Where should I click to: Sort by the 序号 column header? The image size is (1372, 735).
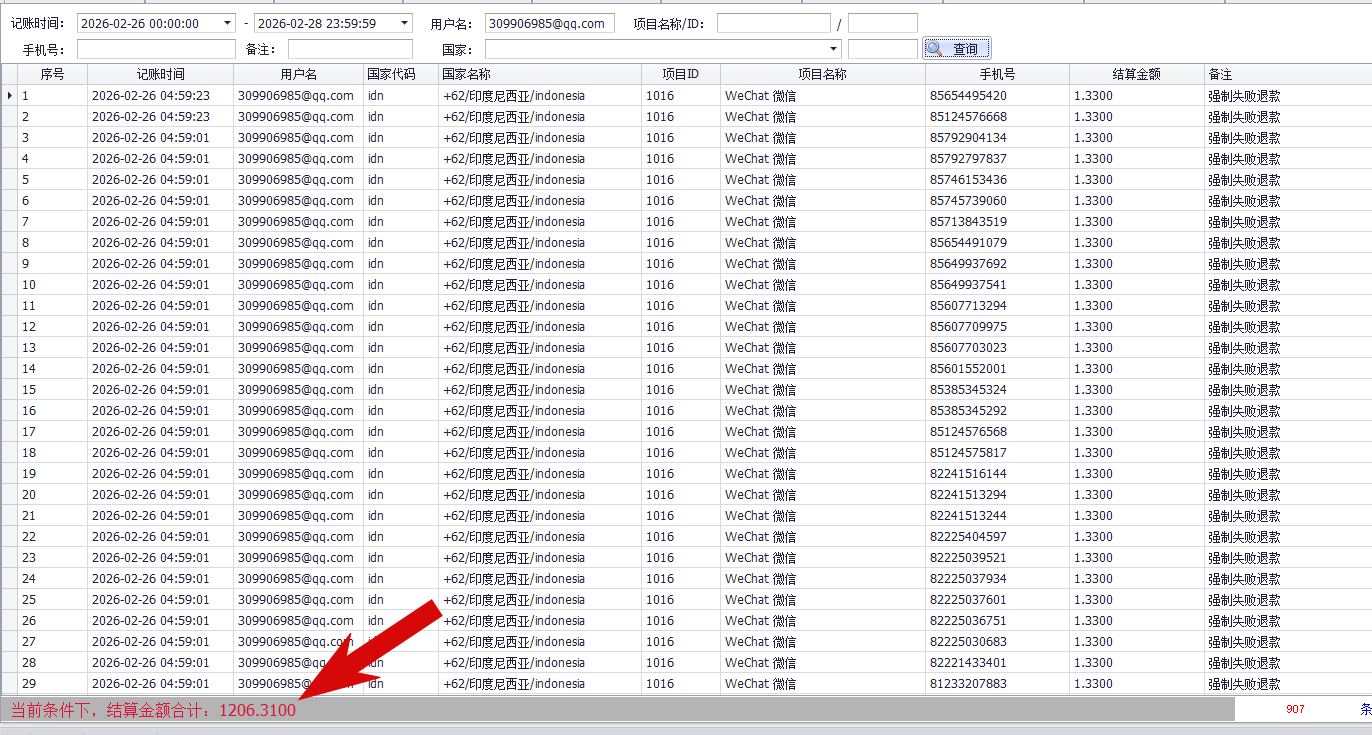(x=52, y=74)
